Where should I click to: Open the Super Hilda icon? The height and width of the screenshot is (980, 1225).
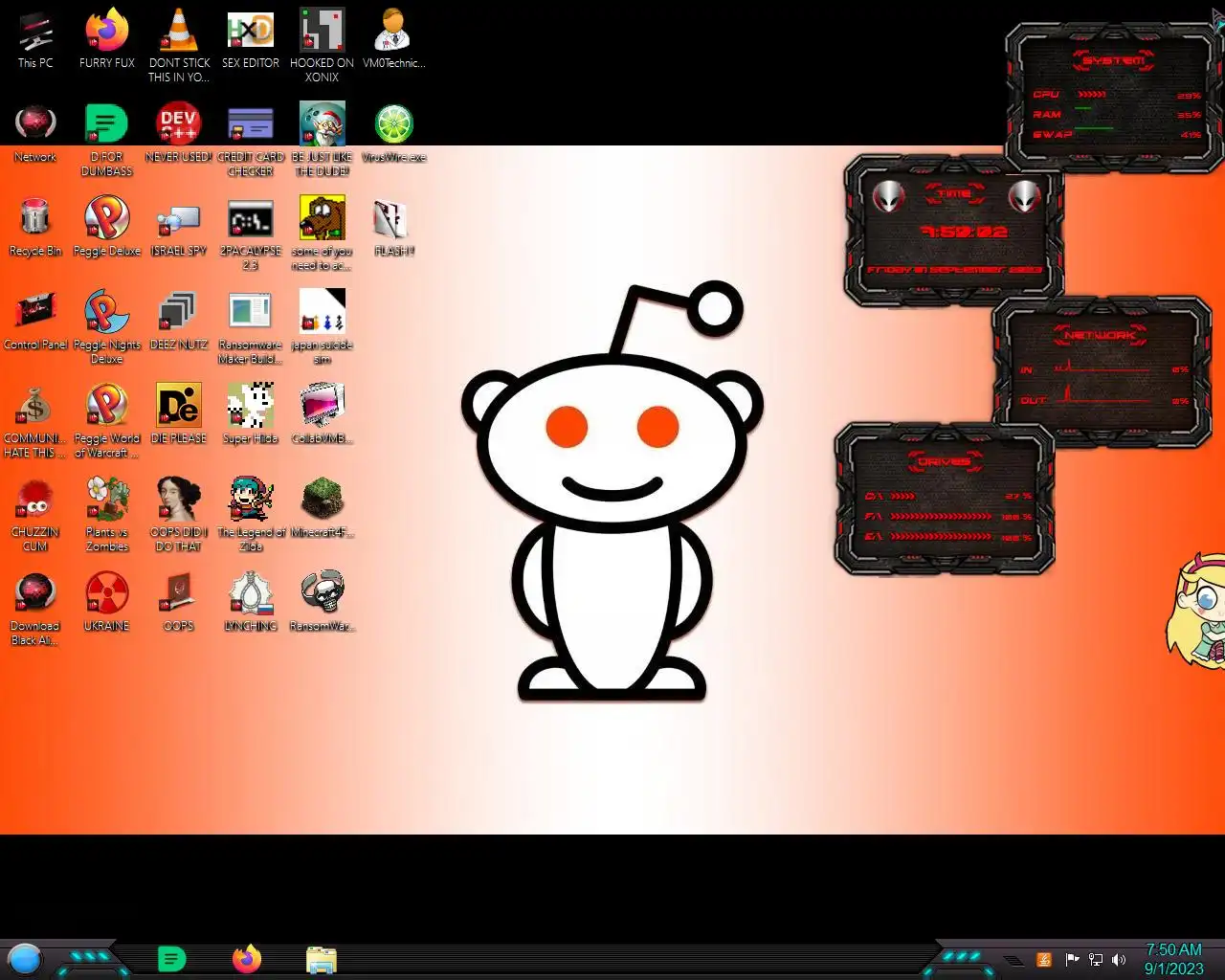251,414
